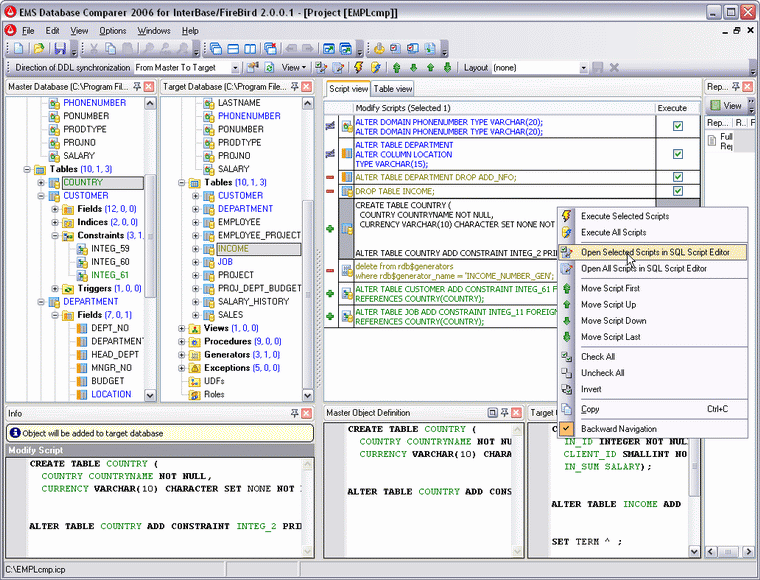
Task: Uncheck Execute for DROP ADD_NFO script
Action: coord(678,177)
